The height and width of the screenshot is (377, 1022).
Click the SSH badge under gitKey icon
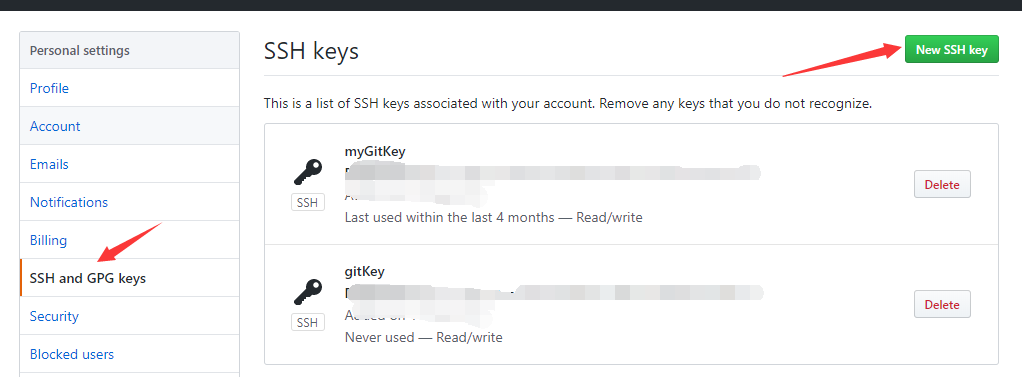coord(308,322)
